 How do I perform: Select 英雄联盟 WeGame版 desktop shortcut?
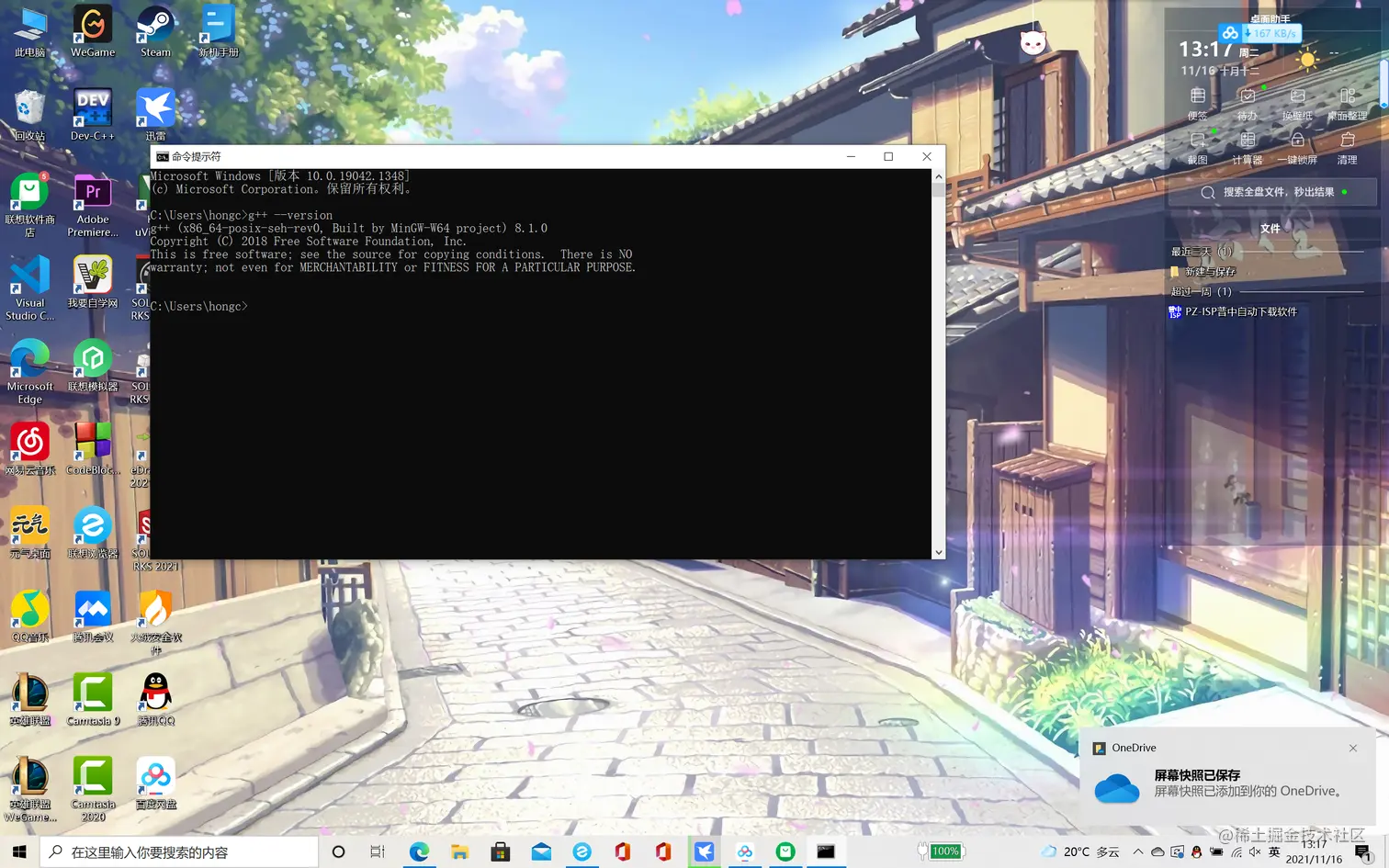(30, 791)
